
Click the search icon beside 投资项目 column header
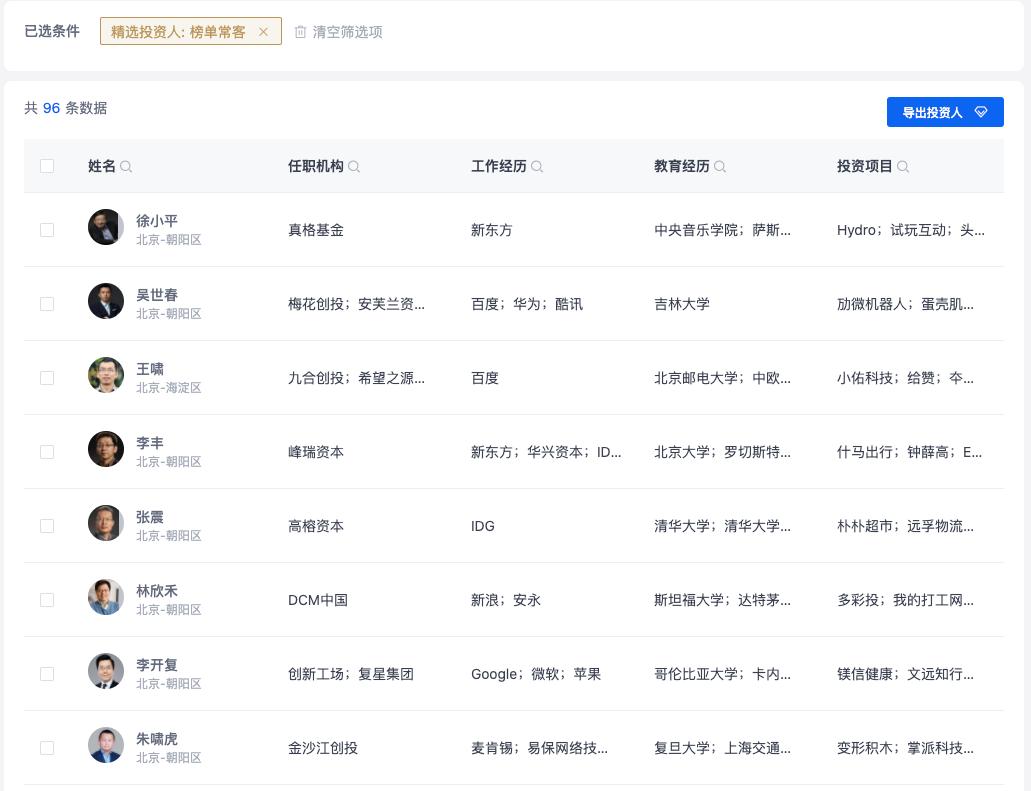(x=903, y=166)
